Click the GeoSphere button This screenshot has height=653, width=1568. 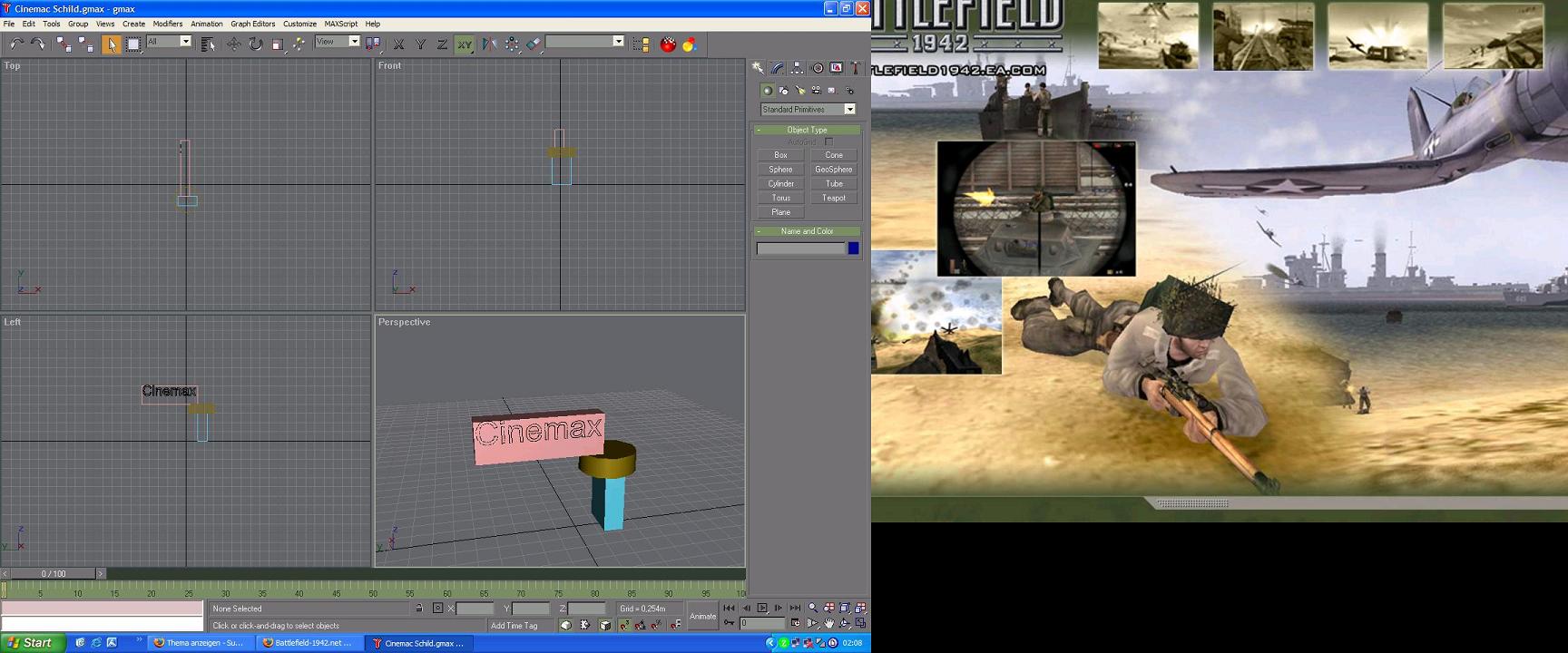coord(834,170)
